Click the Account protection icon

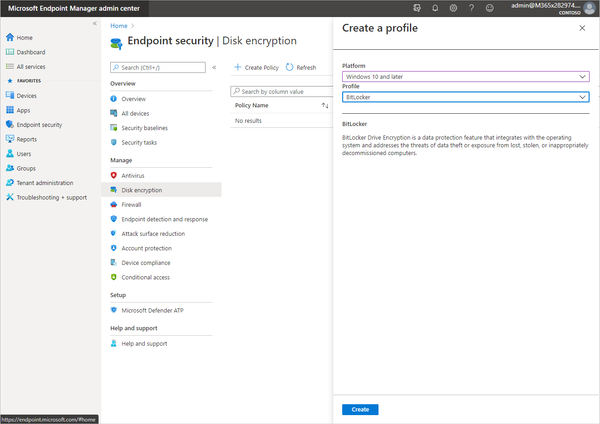[x=114, y=248]
